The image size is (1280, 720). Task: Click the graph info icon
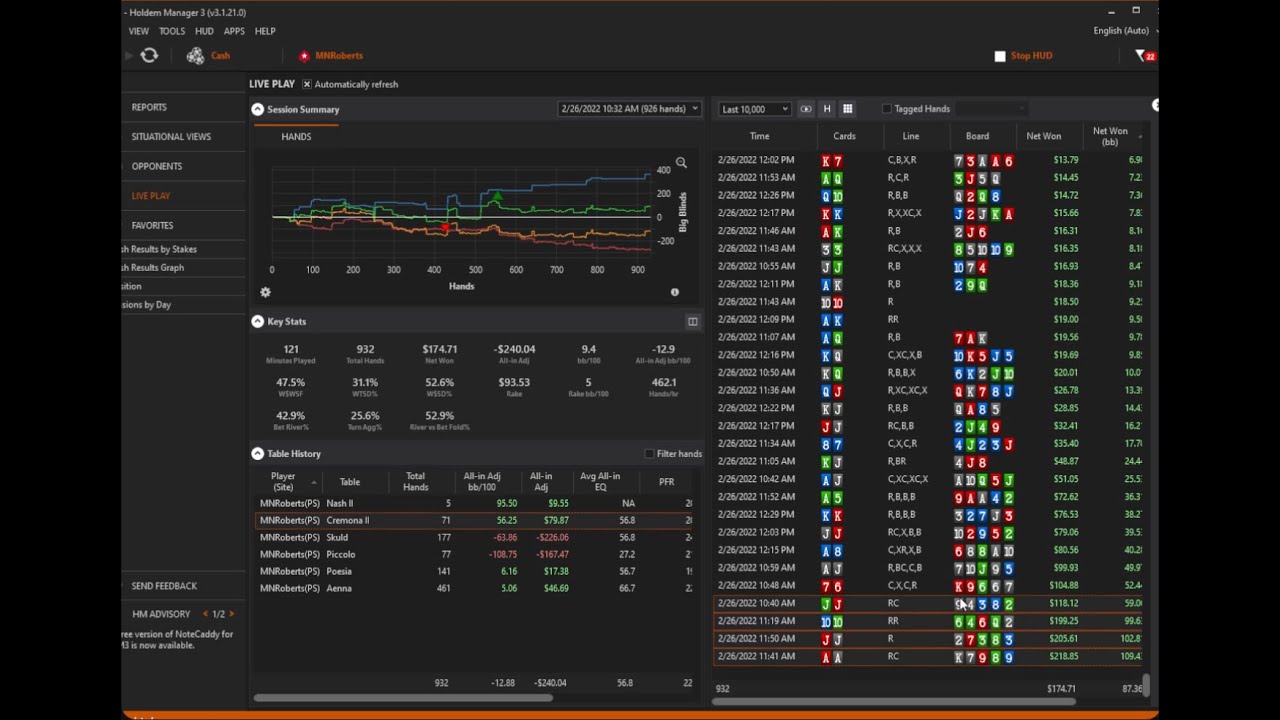675,292
